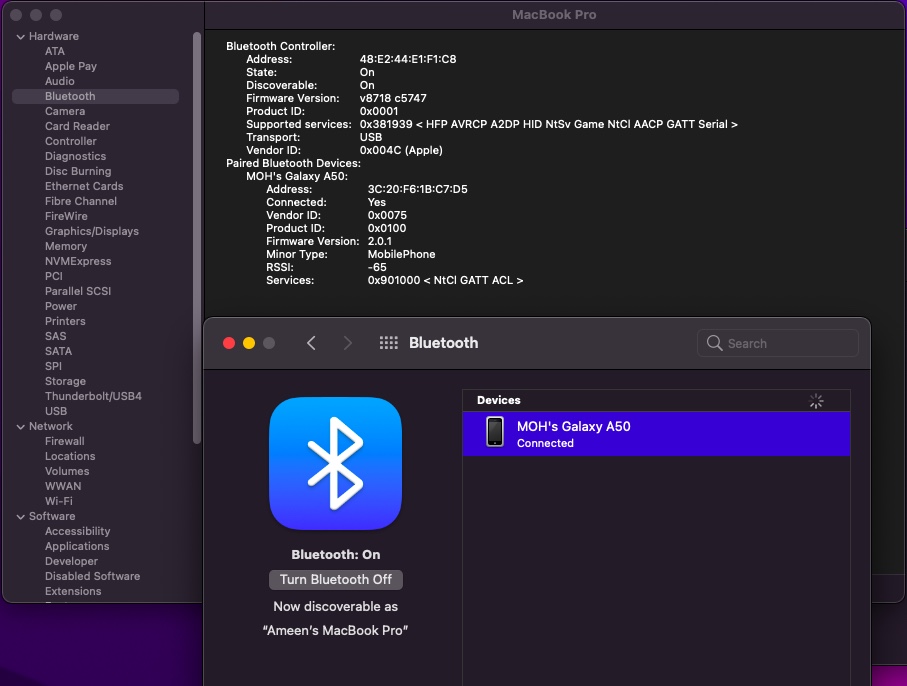Select SATA entry
907x686 pixels.
(58, 352)
